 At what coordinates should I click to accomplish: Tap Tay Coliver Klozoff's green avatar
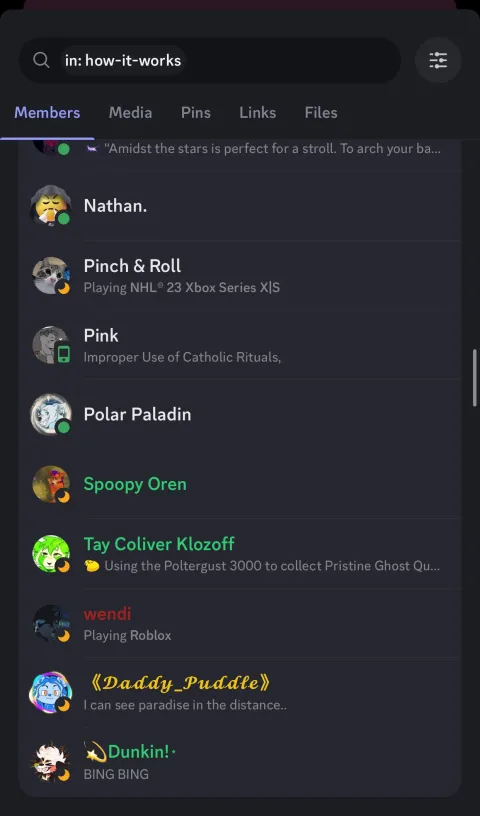tap(51, 554)
